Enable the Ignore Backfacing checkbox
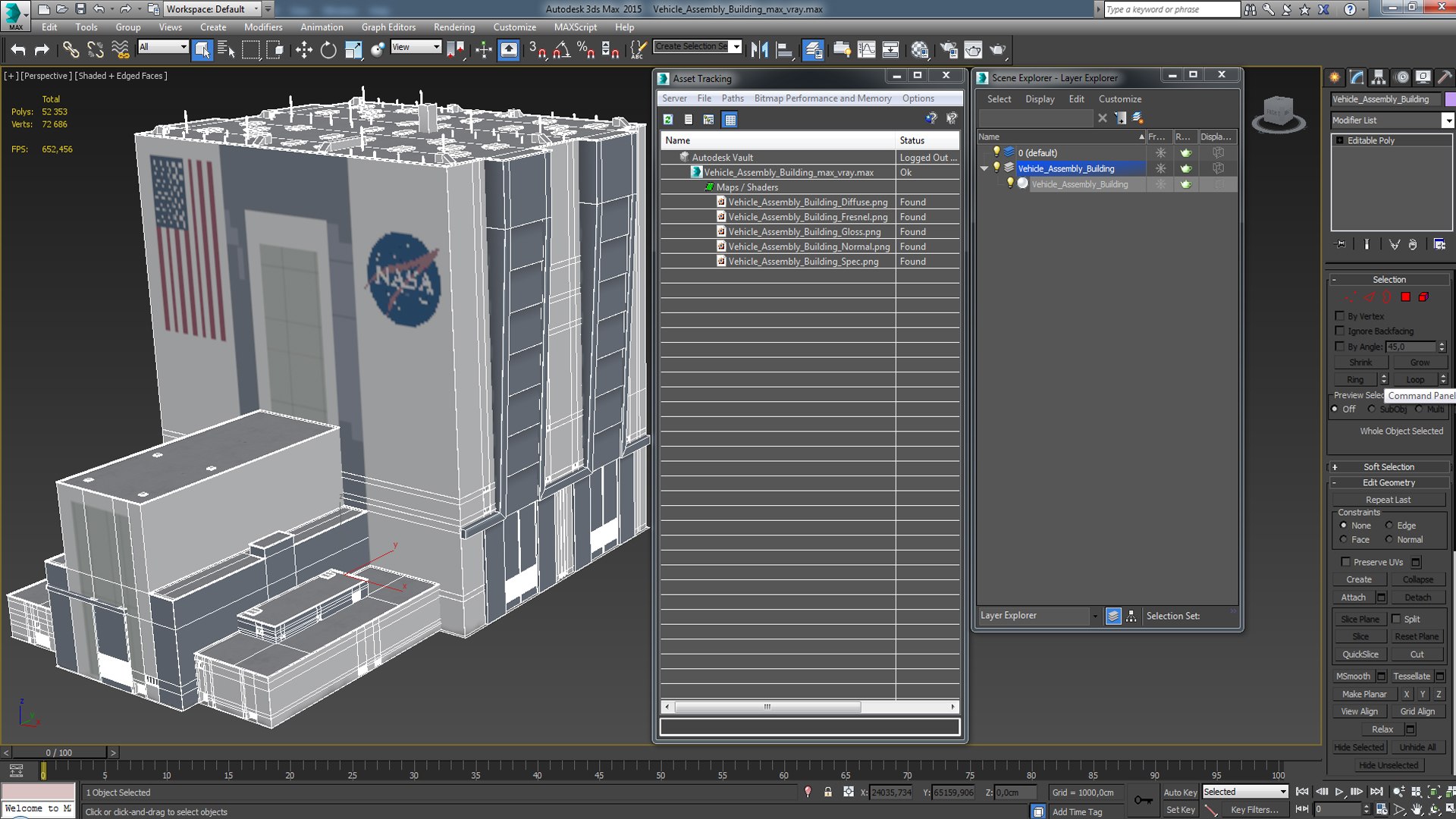 [1340, 331]
